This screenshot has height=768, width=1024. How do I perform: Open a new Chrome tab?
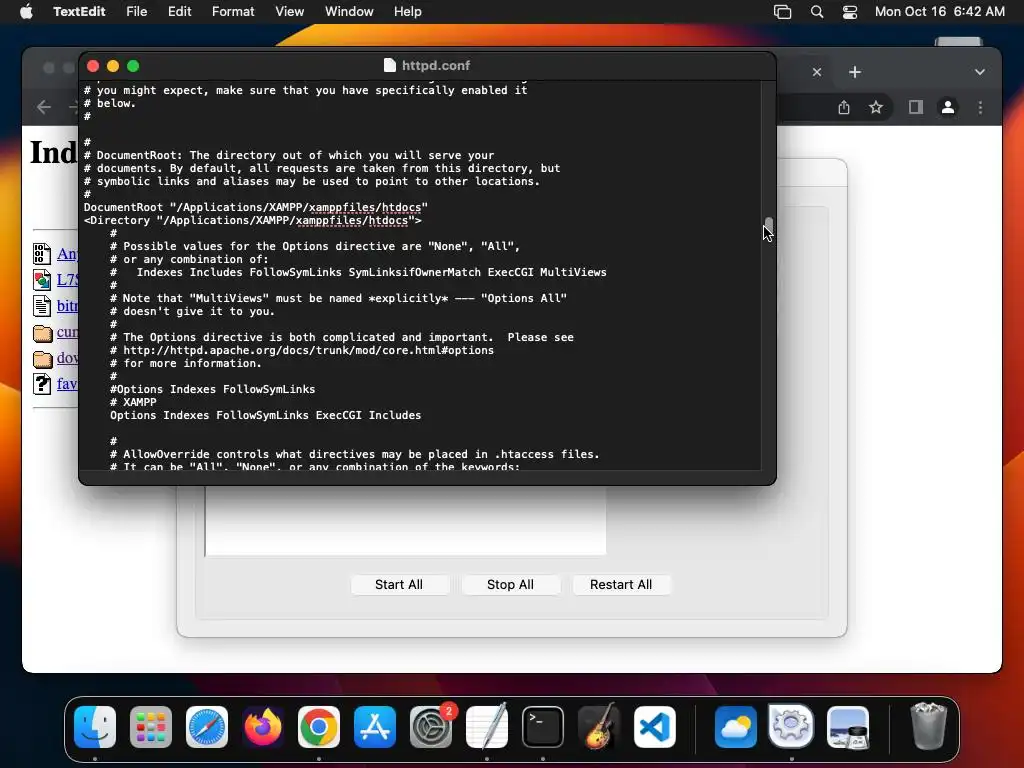[855, 72]
